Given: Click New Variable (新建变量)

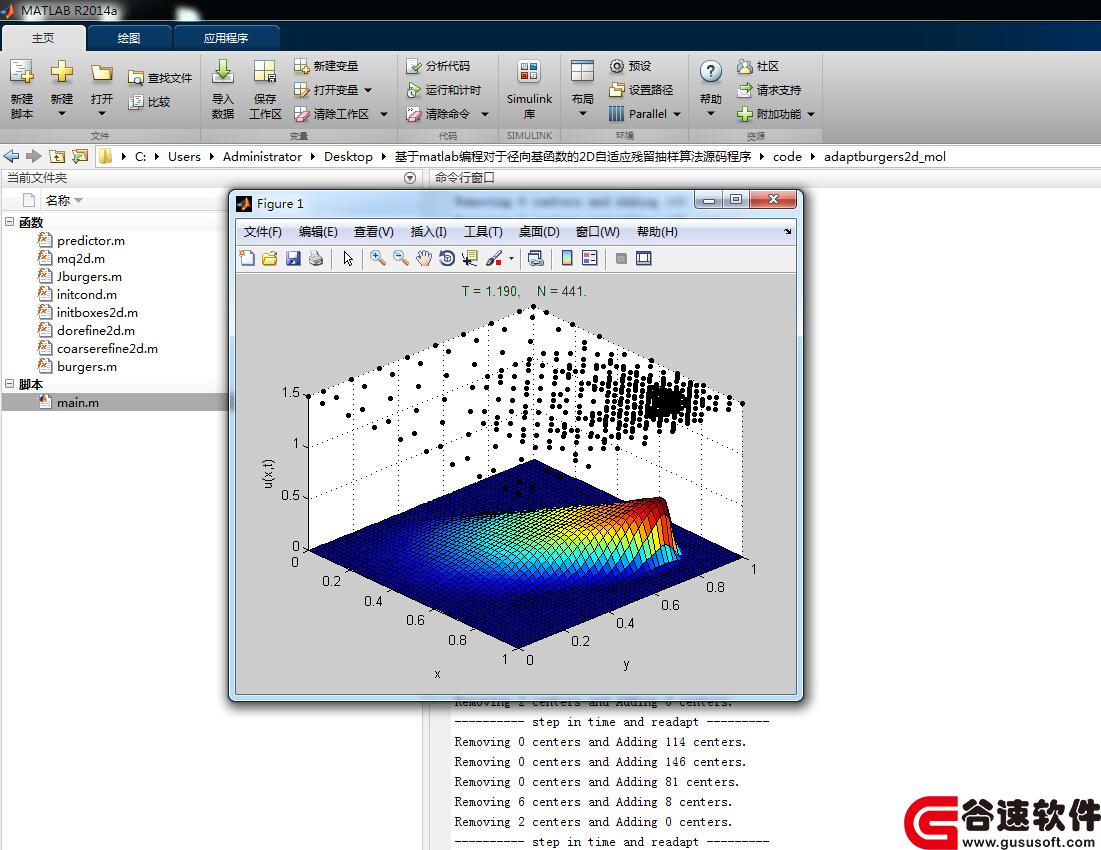Looking at the screenshot, I should [327, 66].
